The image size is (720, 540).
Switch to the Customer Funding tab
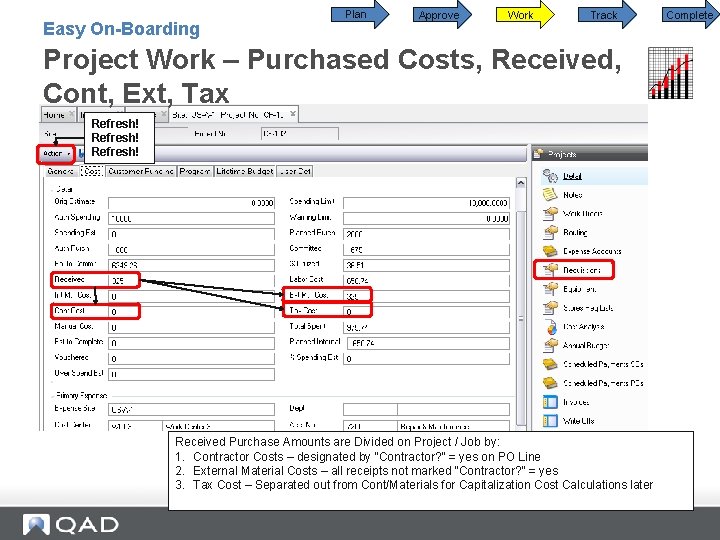pyautogui.click(x=141, y=171)
